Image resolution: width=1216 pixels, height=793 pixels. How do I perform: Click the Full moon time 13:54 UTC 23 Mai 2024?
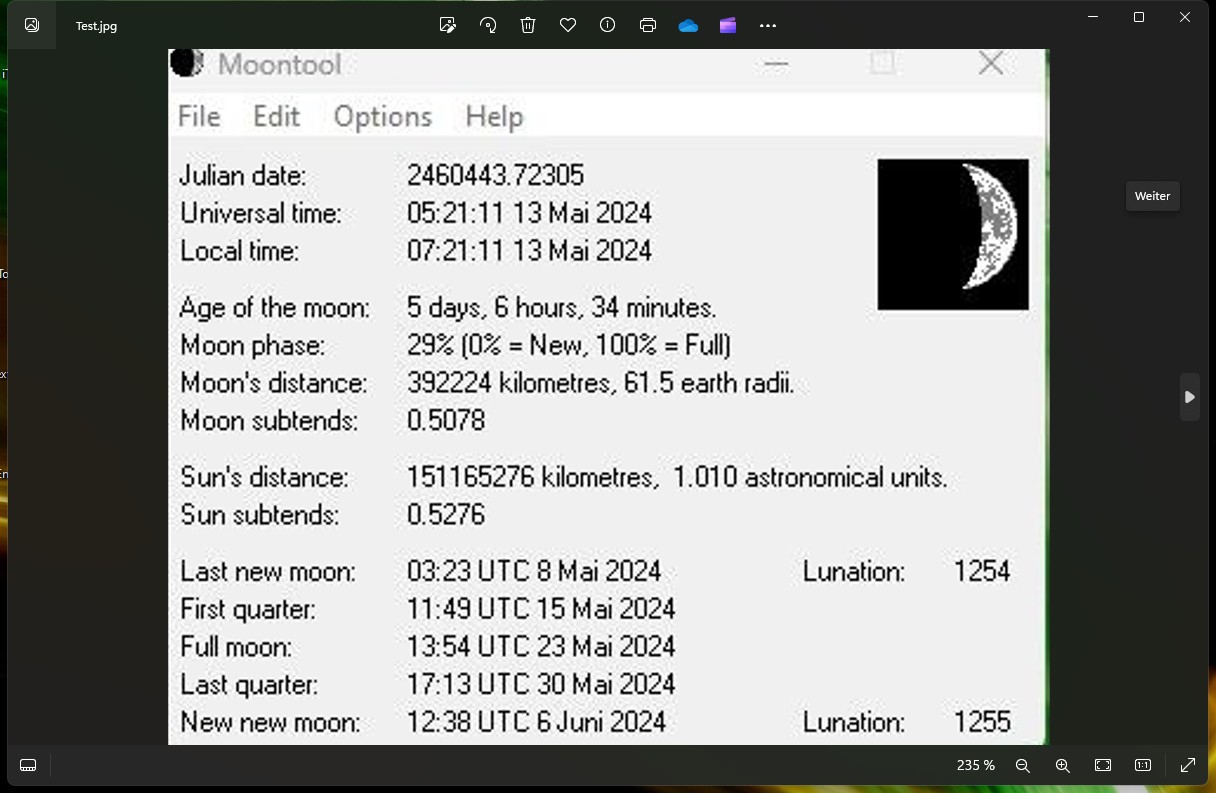click(541, 646)
